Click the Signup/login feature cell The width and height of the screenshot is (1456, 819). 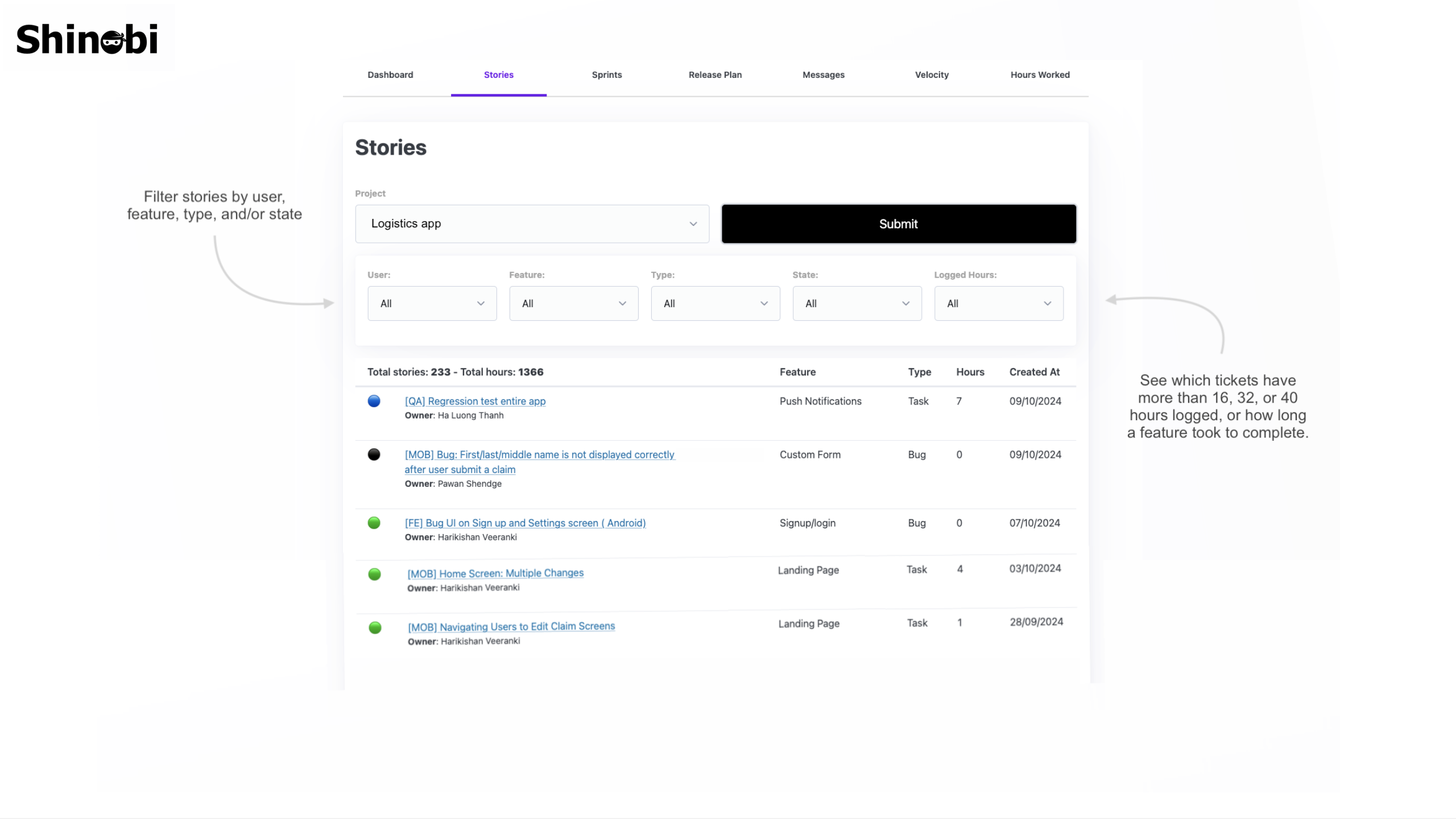807,523
